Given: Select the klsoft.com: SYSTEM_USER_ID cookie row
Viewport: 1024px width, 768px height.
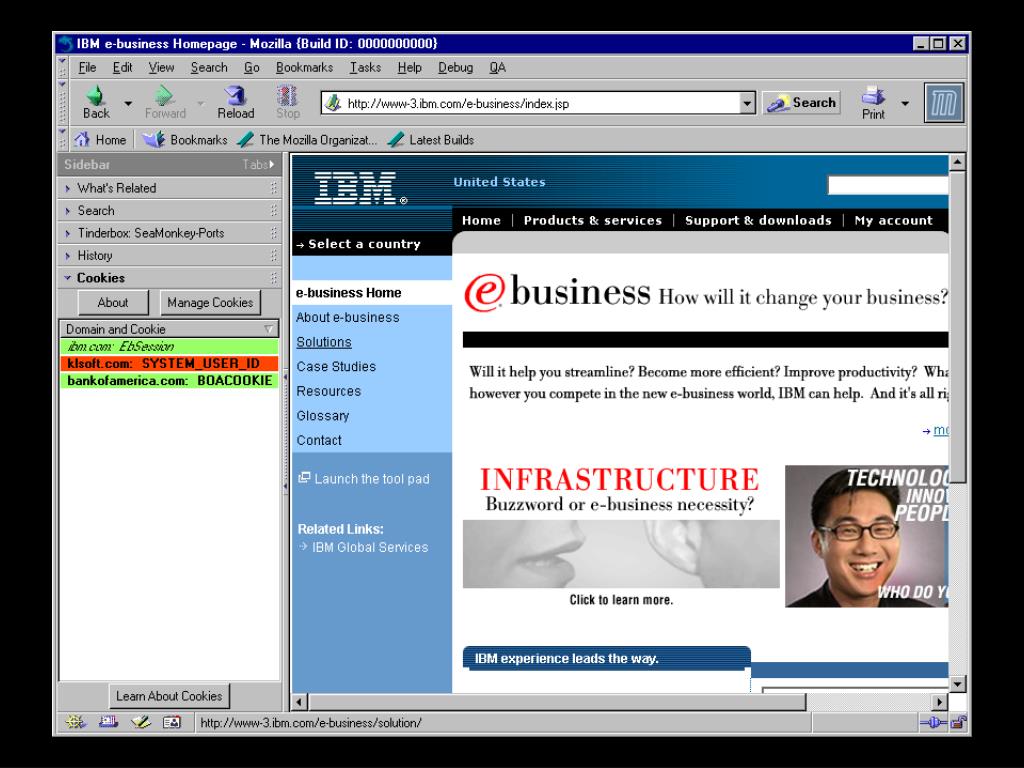Looking at the screenshot, I should 168,363.
